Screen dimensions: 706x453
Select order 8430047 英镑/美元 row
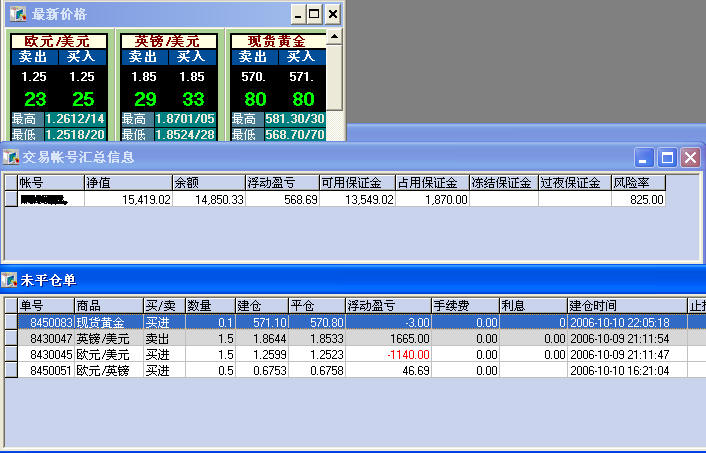[355, 339]
